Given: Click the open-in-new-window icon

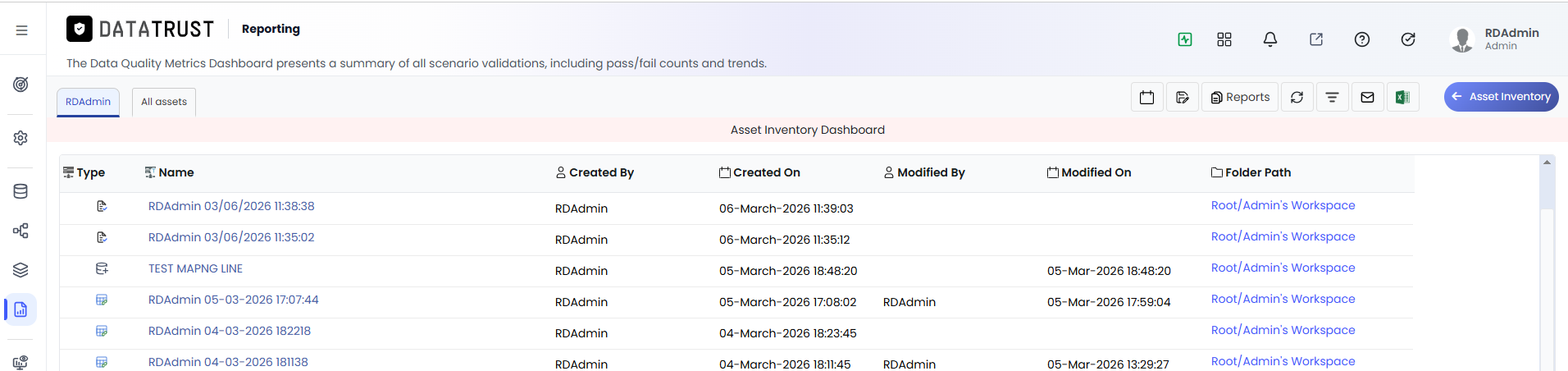Looking at the screenshot, I should point(1316,39).
